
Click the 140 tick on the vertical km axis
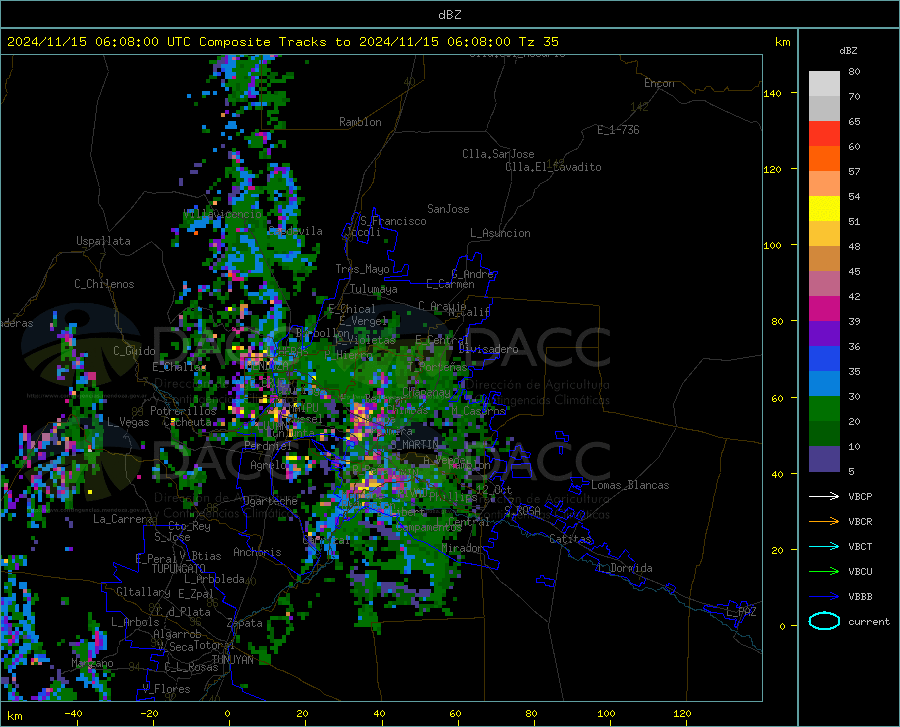click(x=772, y=94)
